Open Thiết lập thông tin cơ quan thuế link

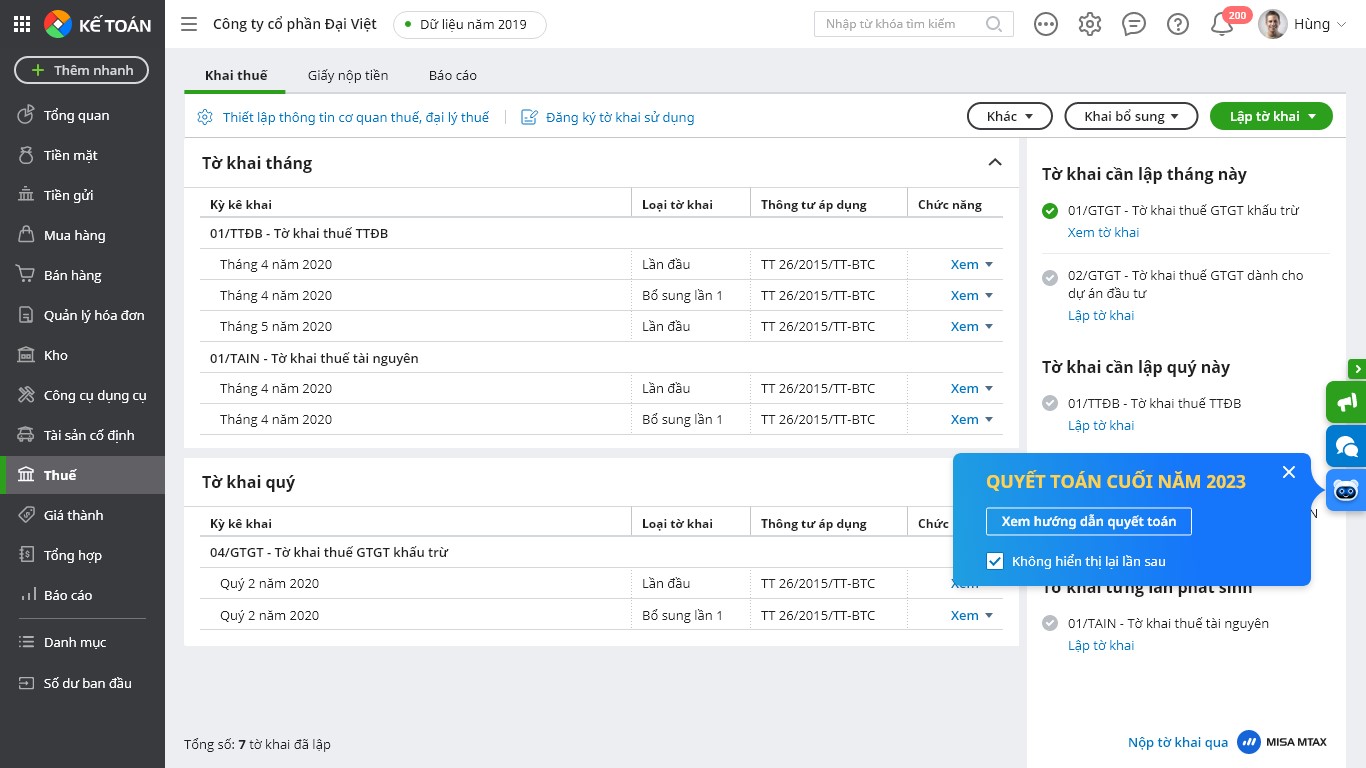point(343,117)
